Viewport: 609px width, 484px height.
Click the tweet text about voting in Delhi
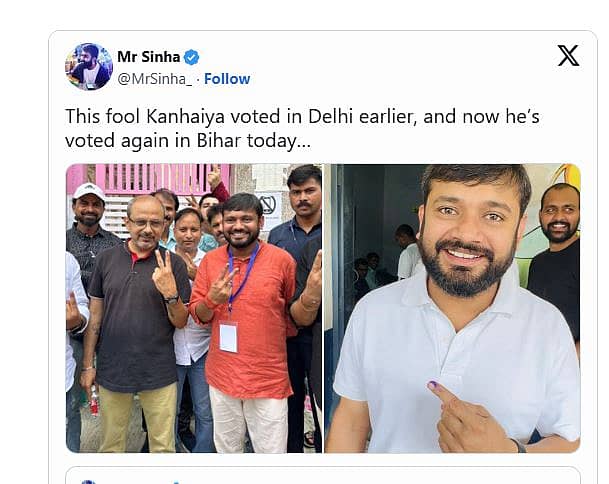click(x=302, y=129)
